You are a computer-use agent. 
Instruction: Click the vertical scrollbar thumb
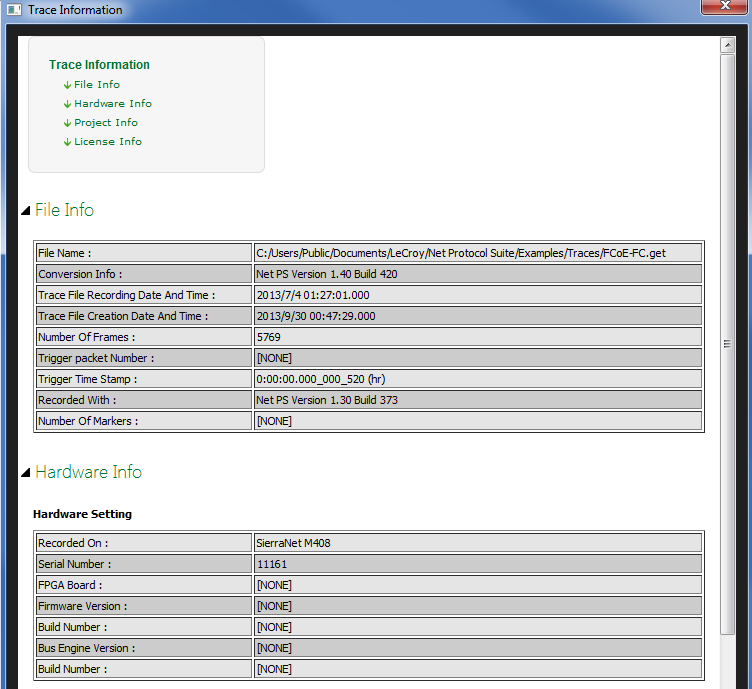(728, 344)
